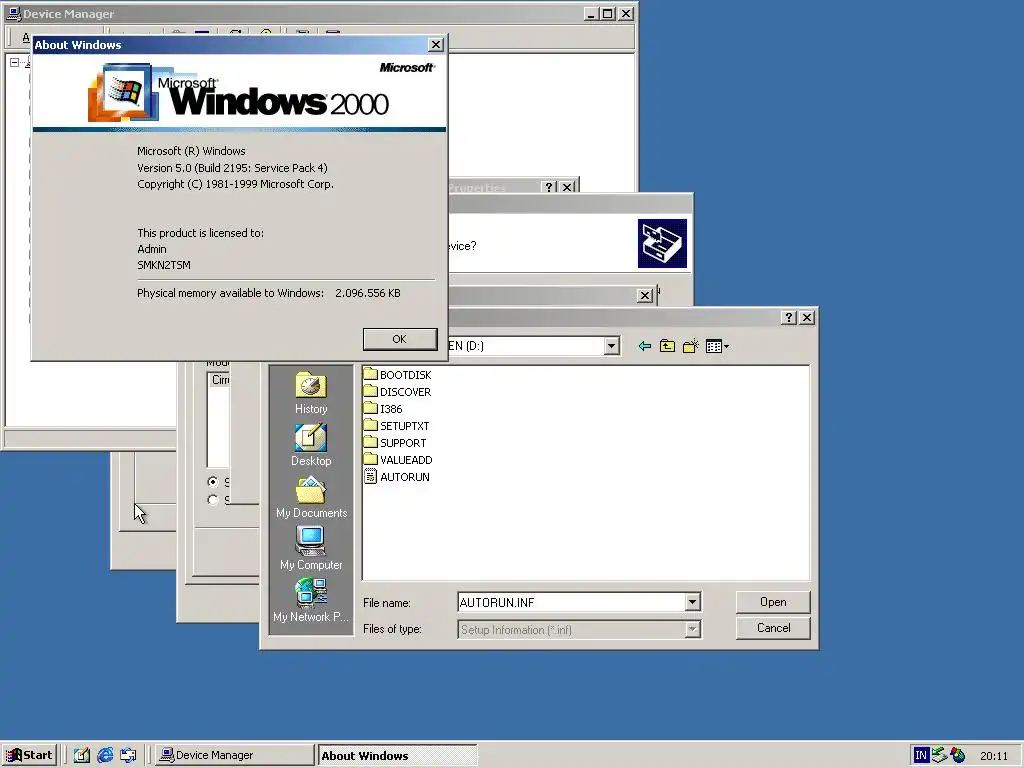Select the first radio button option
This screenshot has height=768, width=1024.
[212, 482]
